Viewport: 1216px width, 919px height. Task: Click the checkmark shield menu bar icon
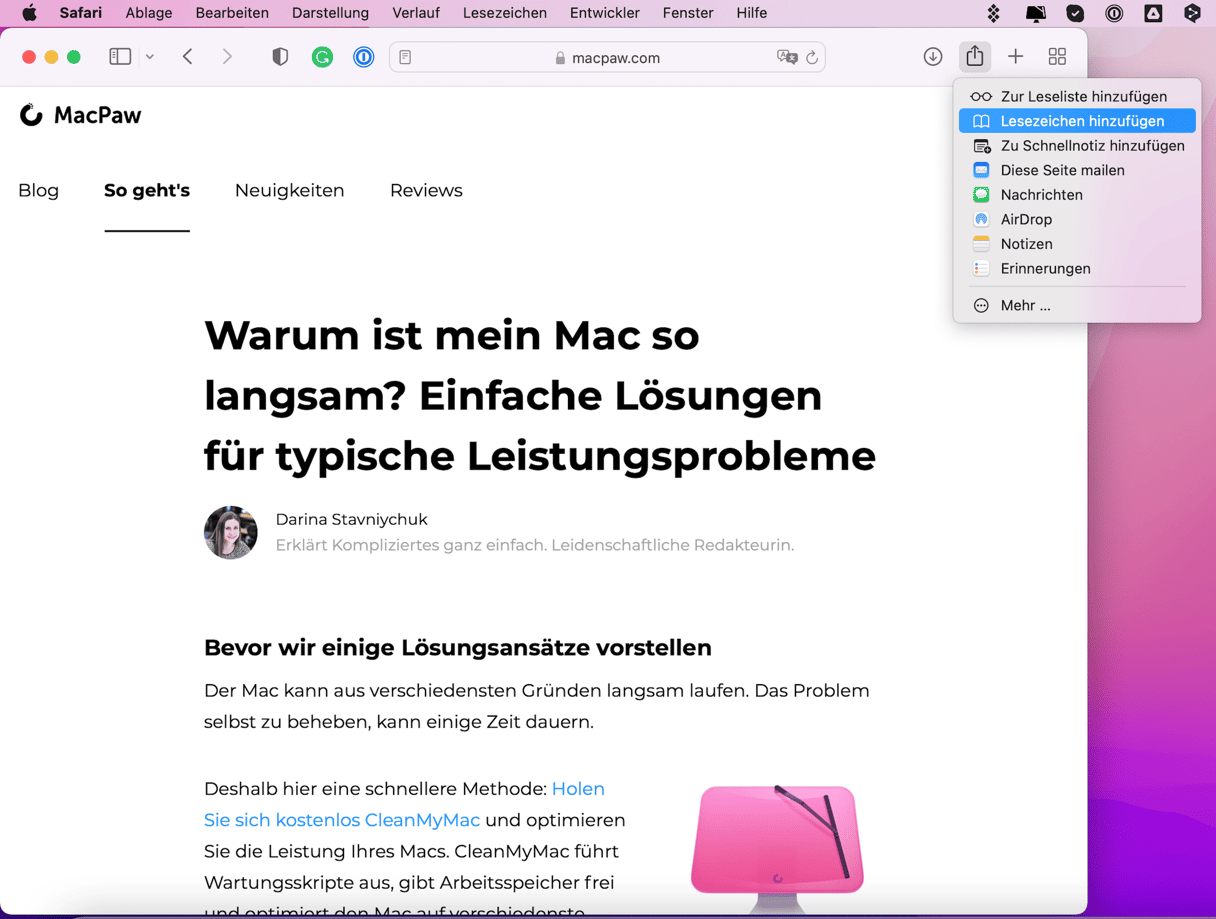(x=1075, y=13)
